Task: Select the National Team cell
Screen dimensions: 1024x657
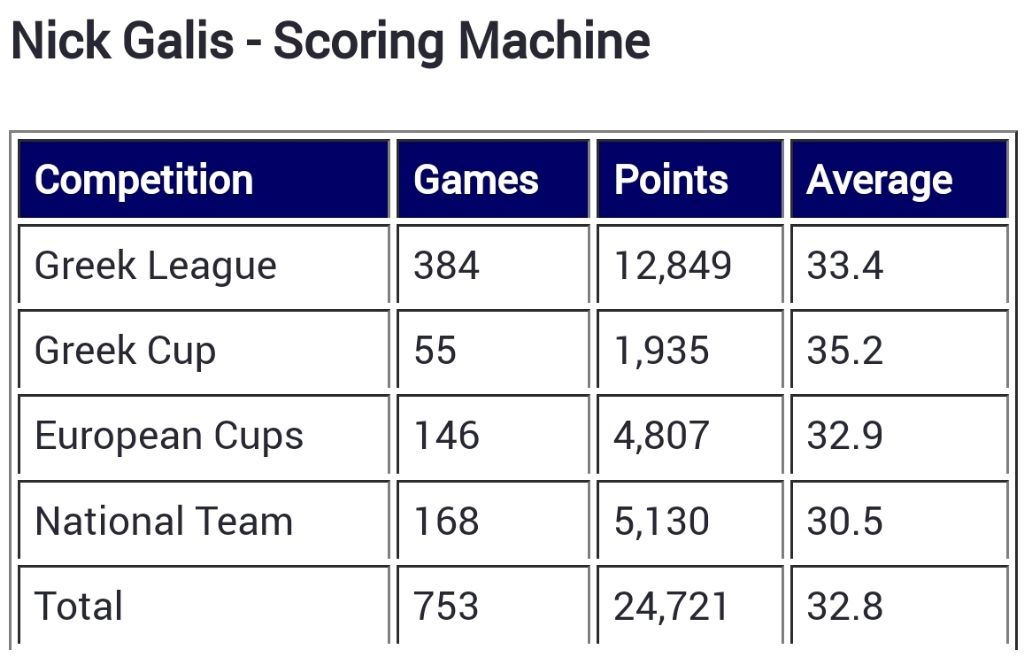Action: pos(164,521)
